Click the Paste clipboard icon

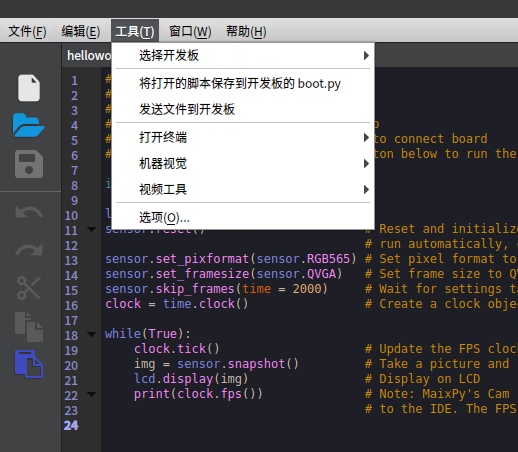point(29,364)
